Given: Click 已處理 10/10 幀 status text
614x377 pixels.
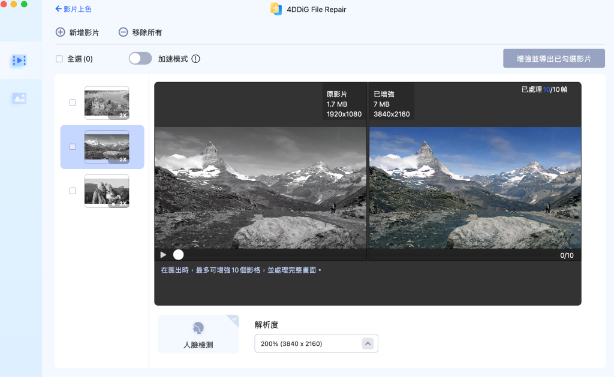Looking at the screenshot, I should [x=544, y=89].
